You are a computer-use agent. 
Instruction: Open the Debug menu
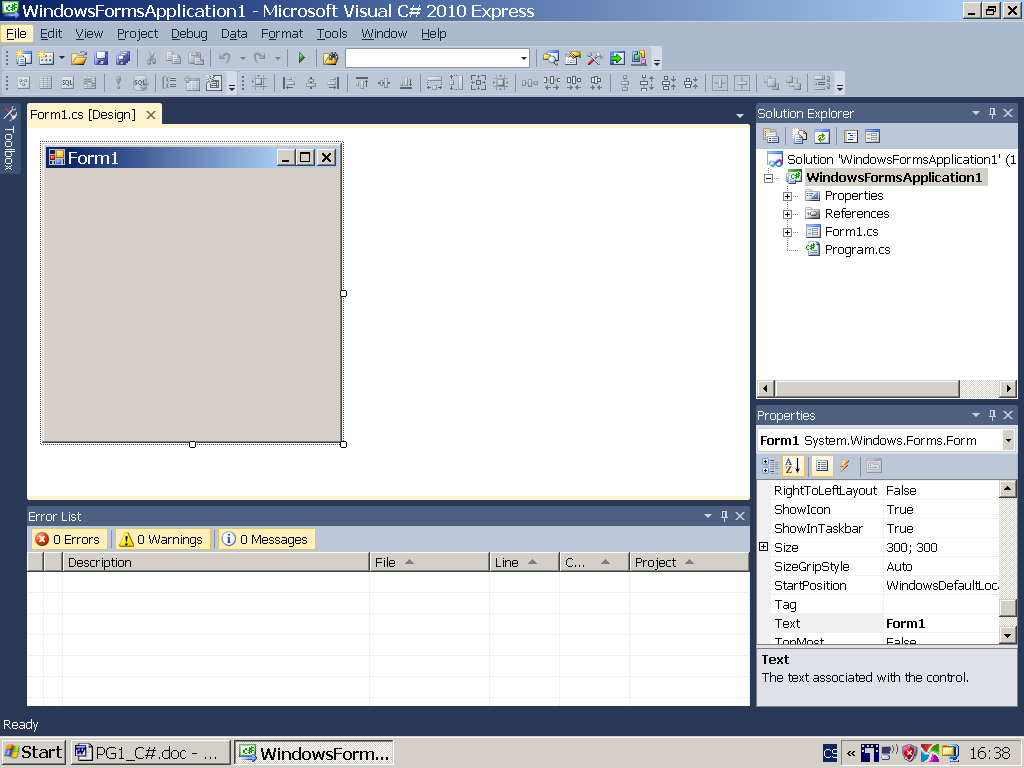click(189, 34)
